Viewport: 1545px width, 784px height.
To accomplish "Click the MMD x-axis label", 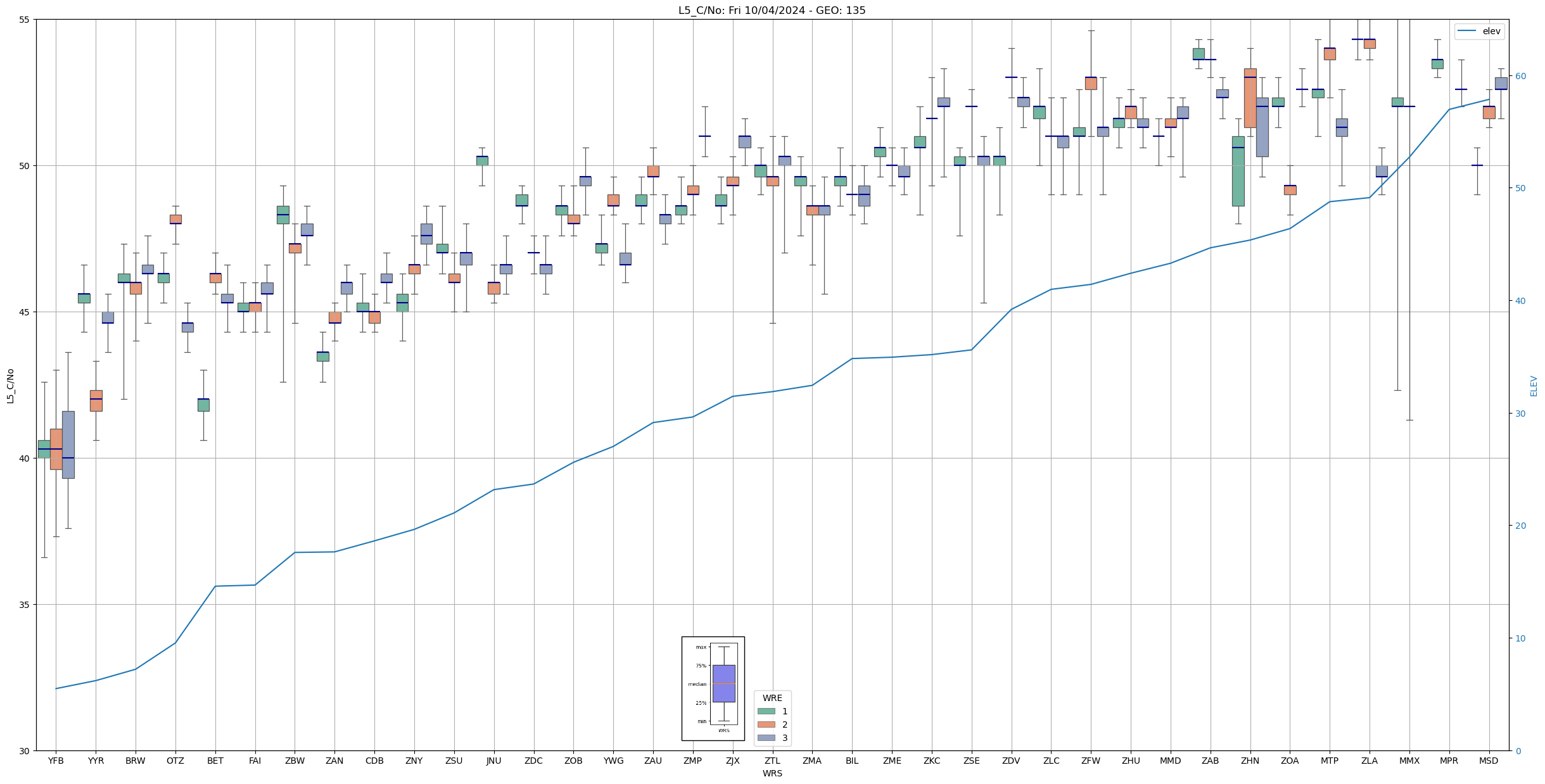I will point(1171,761).
